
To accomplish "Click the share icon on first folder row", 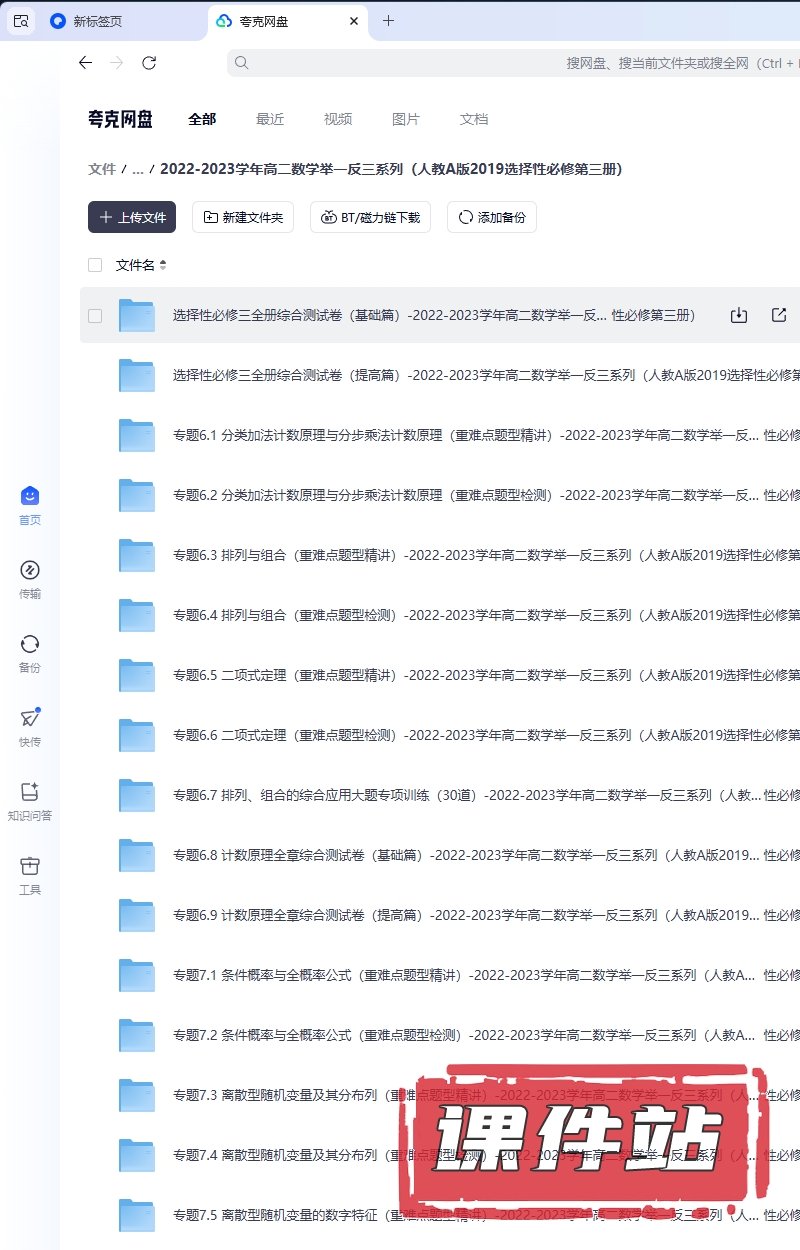I will coord(779,316).
